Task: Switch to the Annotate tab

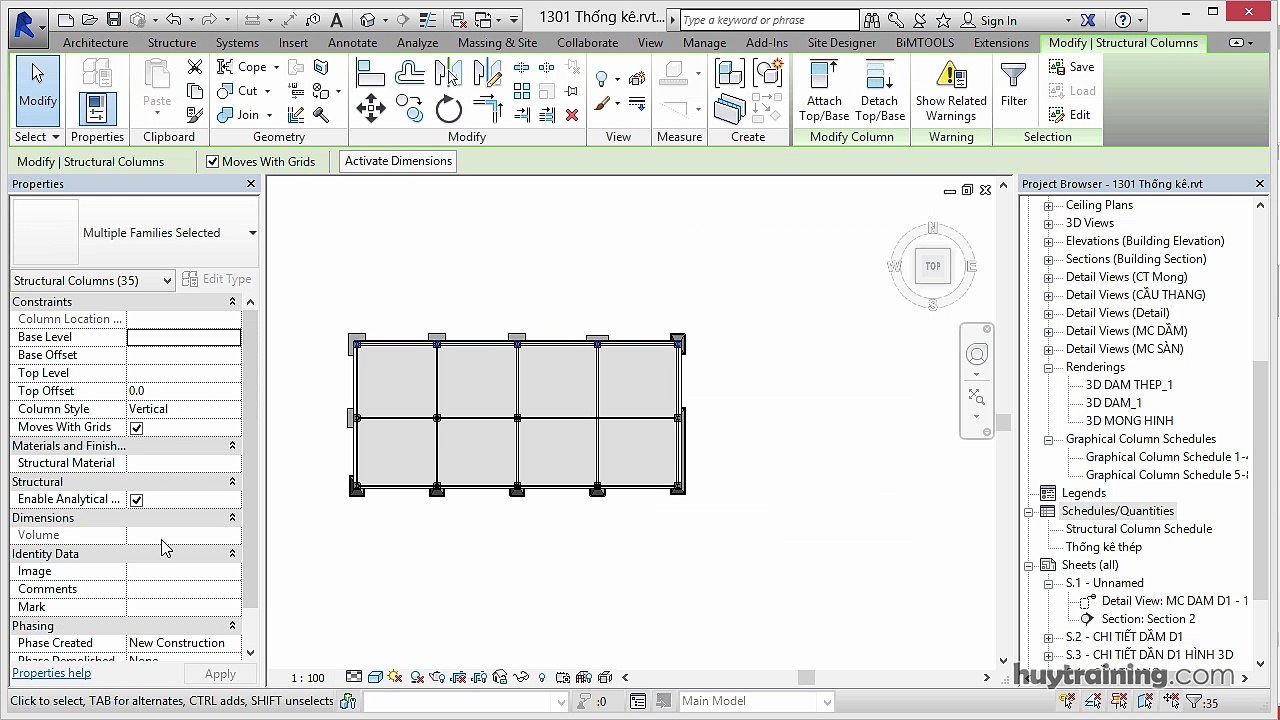Action: (x=353, y=43)
